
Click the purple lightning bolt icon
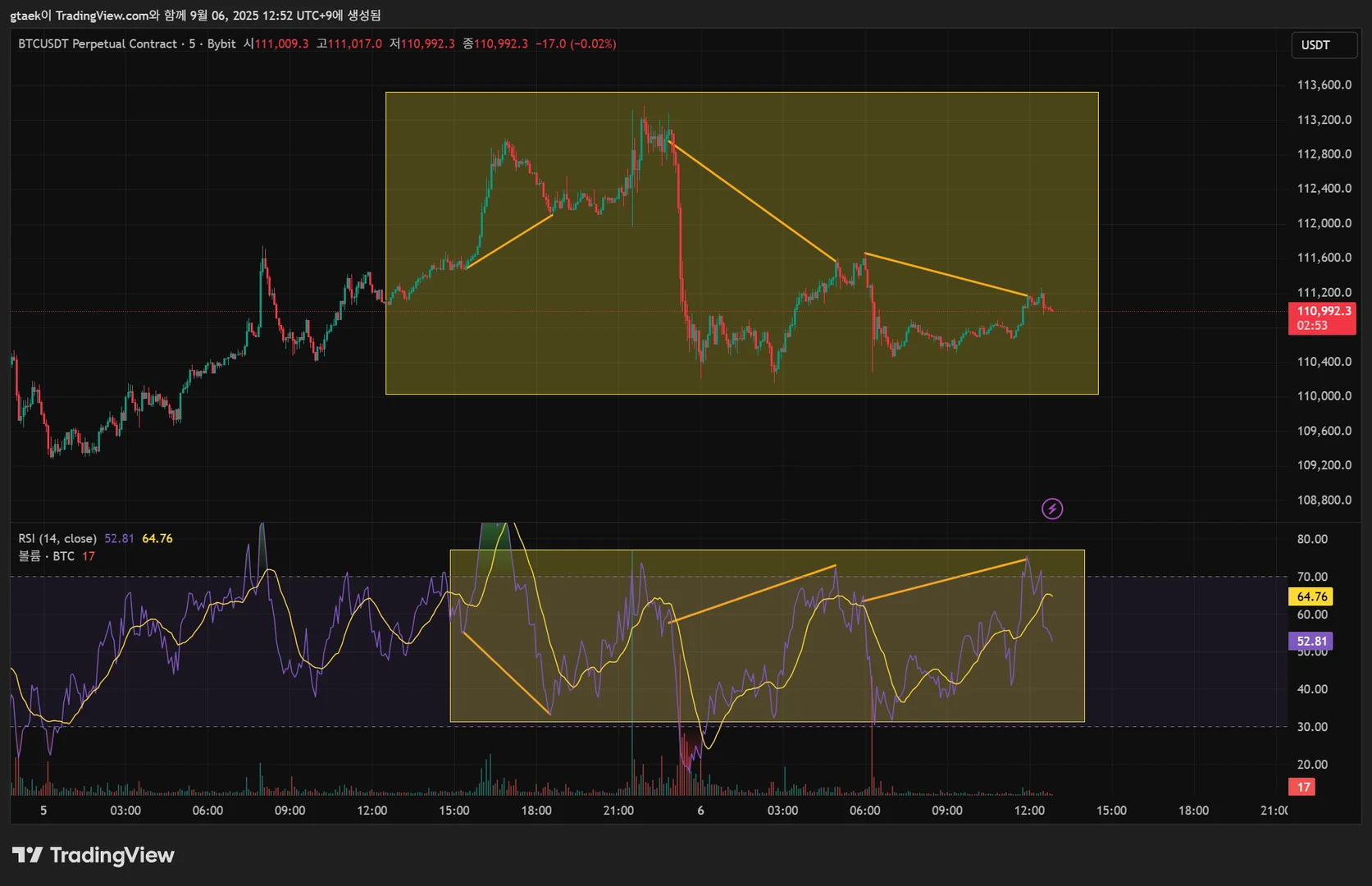tap(1052, 509)
